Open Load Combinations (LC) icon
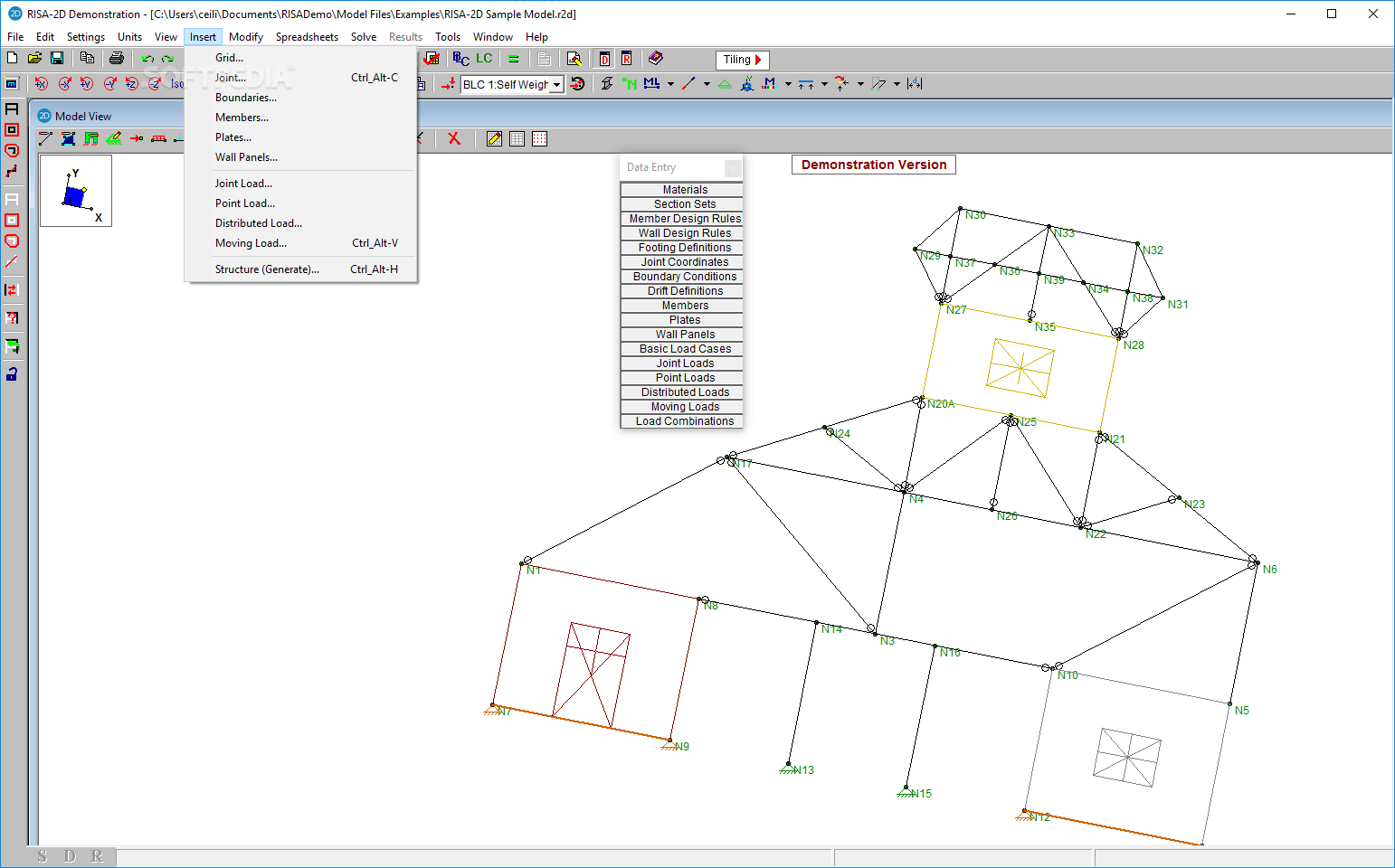 pos(484,59)
